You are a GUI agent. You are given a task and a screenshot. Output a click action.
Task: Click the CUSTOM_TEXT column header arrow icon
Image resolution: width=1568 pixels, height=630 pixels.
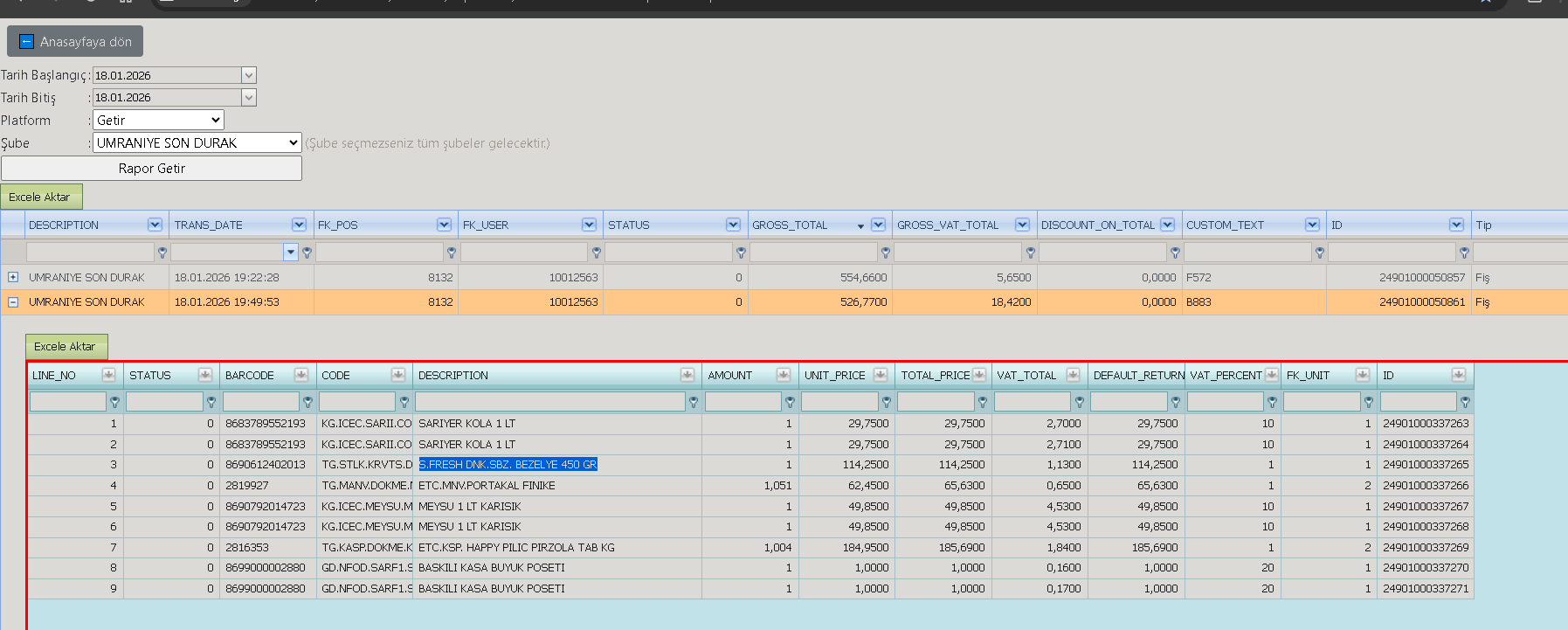[x=1312, y=225]
